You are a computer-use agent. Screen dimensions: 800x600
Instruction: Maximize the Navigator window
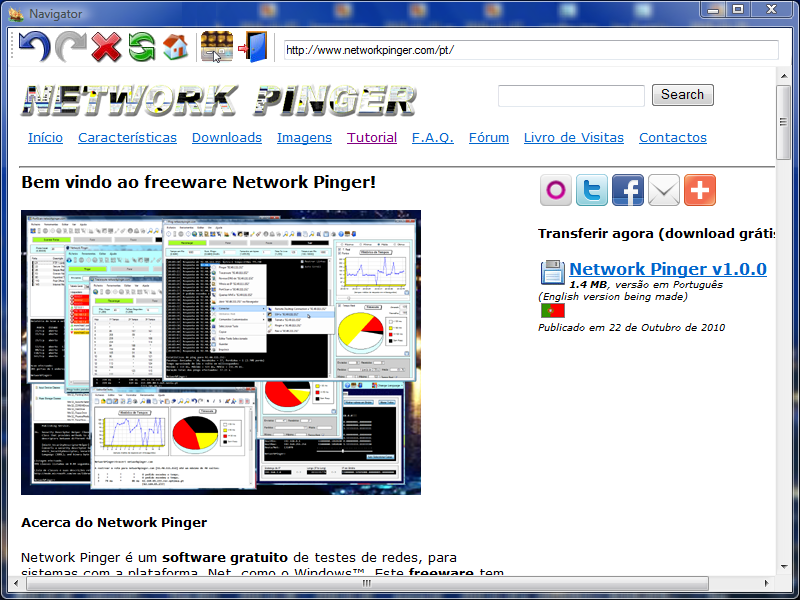738,9
